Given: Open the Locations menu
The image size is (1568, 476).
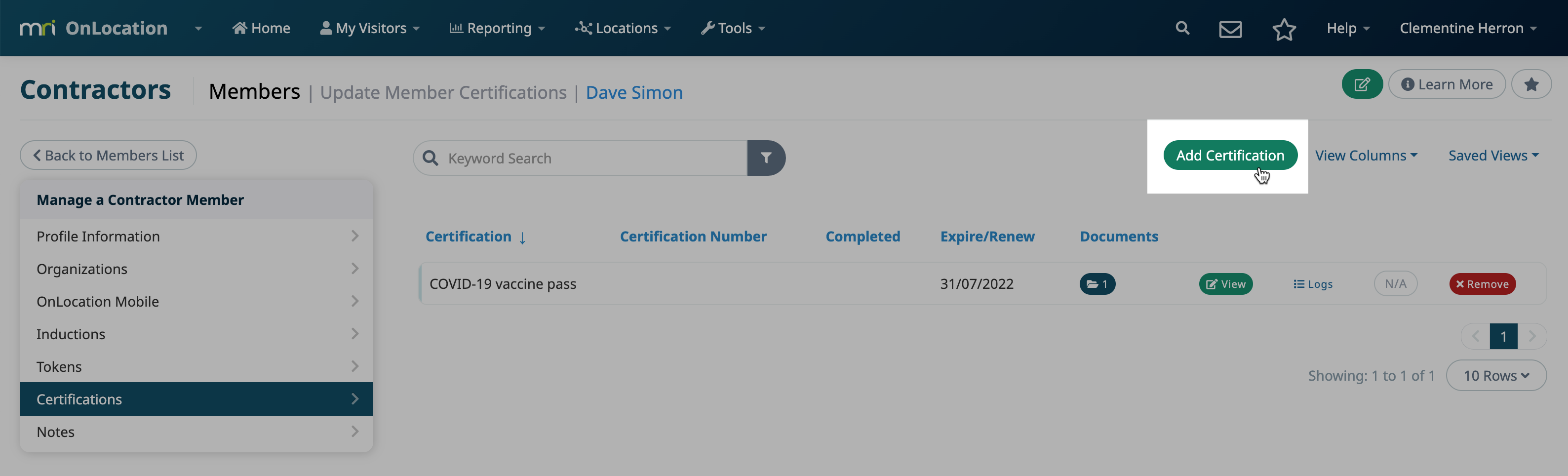Looking at the screenshot, I should pos(623,28).
